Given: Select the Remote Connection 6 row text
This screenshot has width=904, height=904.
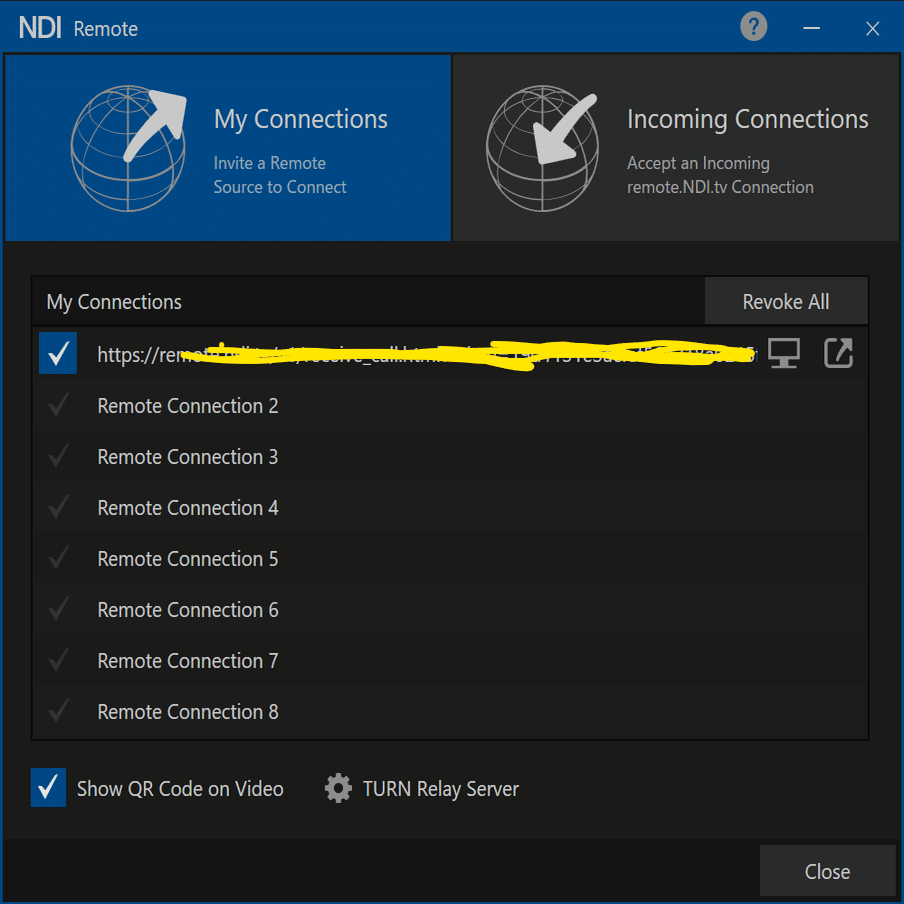Looking at the screenshot, I should (188, 610).
